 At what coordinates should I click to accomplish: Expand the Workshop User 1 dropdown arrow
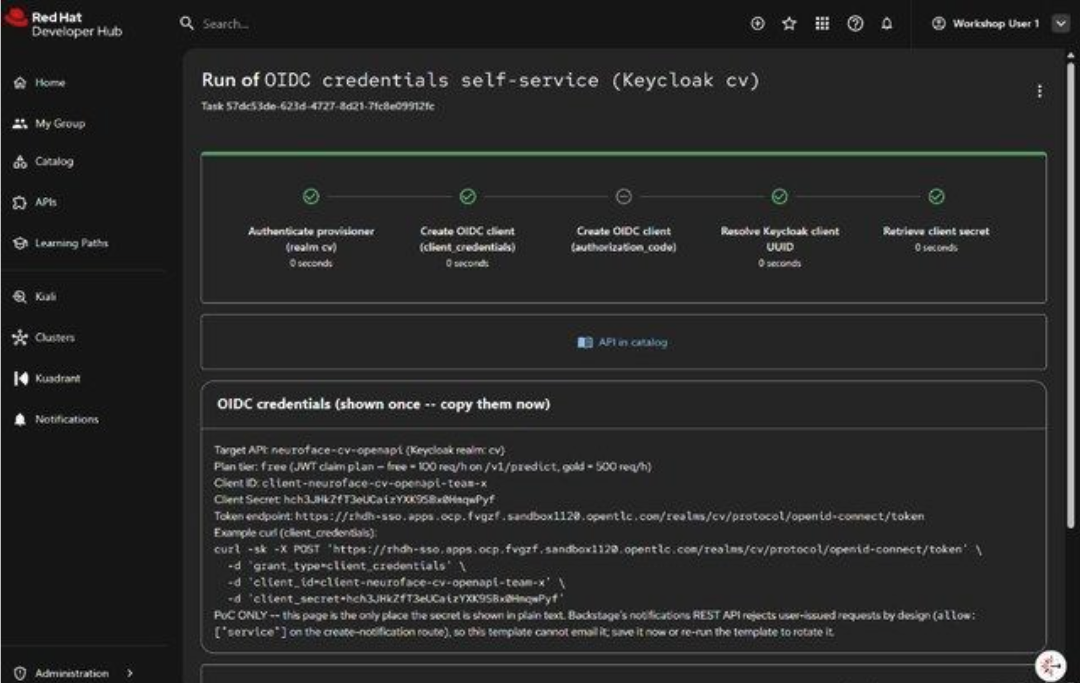tap(1061, 23)
